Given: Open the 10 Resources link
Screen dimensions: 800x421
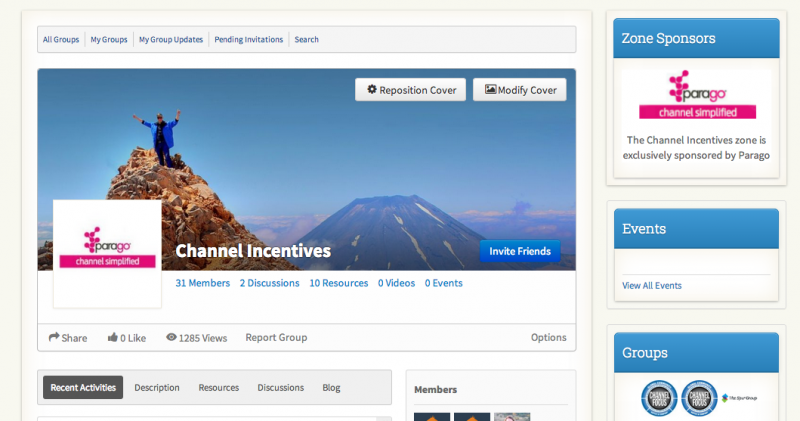Looking at the screenshot, I should click(x=339, y=283).
